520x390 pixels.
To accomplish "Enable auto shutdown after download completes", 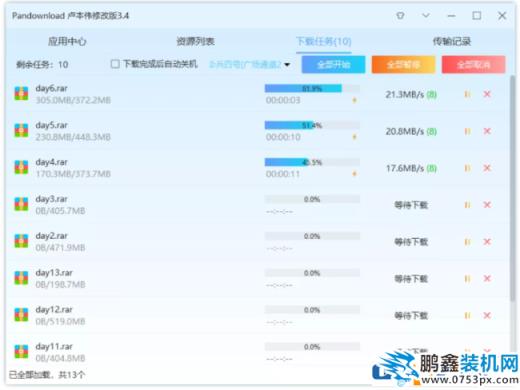I will click(115, 64).
